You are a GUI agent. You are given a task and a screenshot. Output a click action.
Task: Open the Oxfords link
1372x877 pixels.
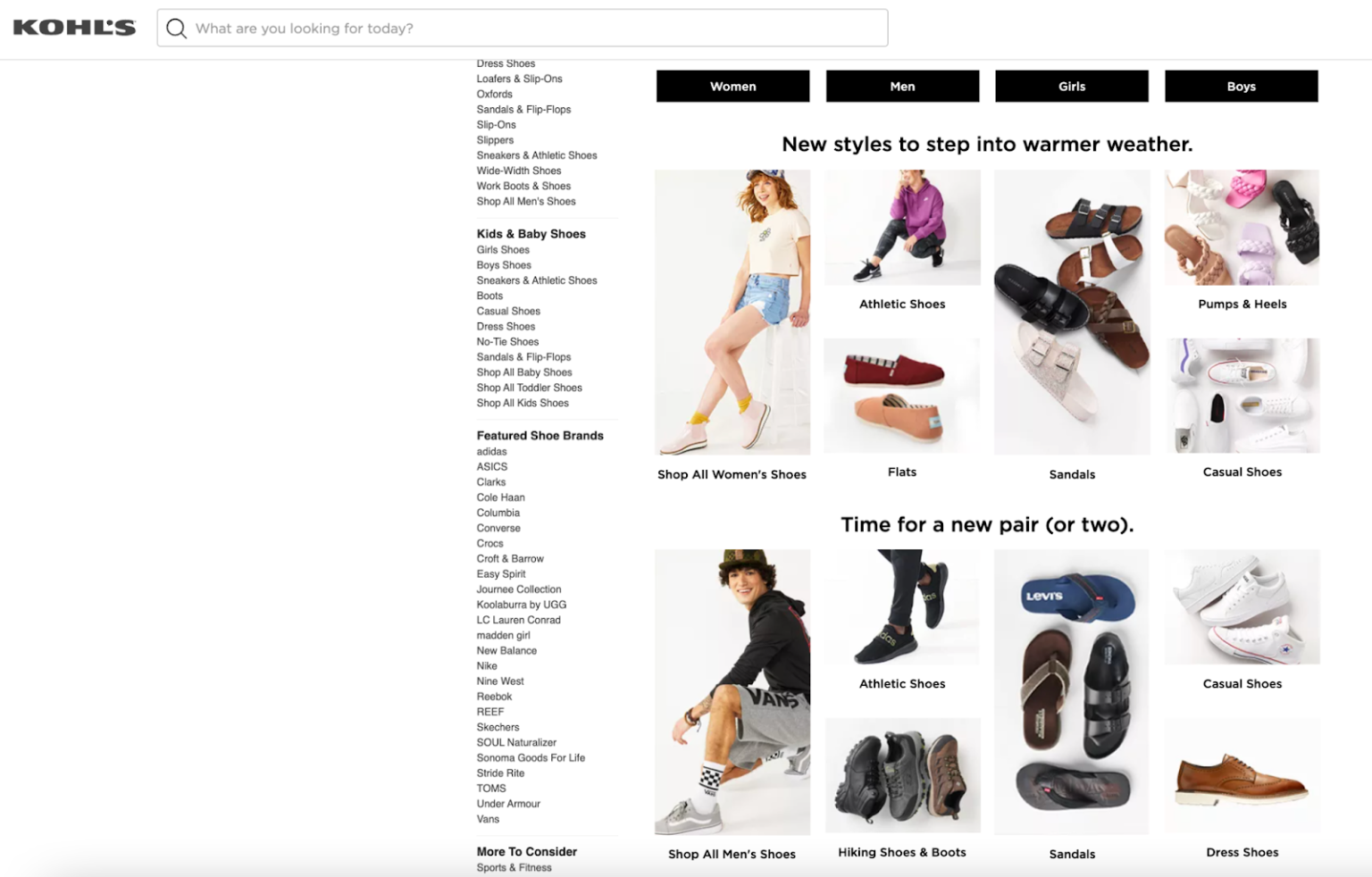494,94
